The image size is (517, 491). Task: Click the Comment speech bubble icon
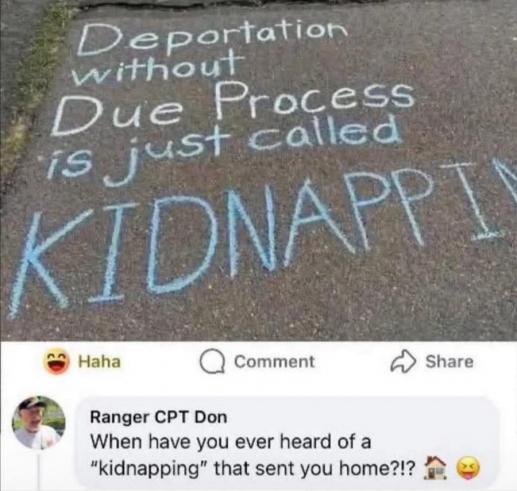212,362
